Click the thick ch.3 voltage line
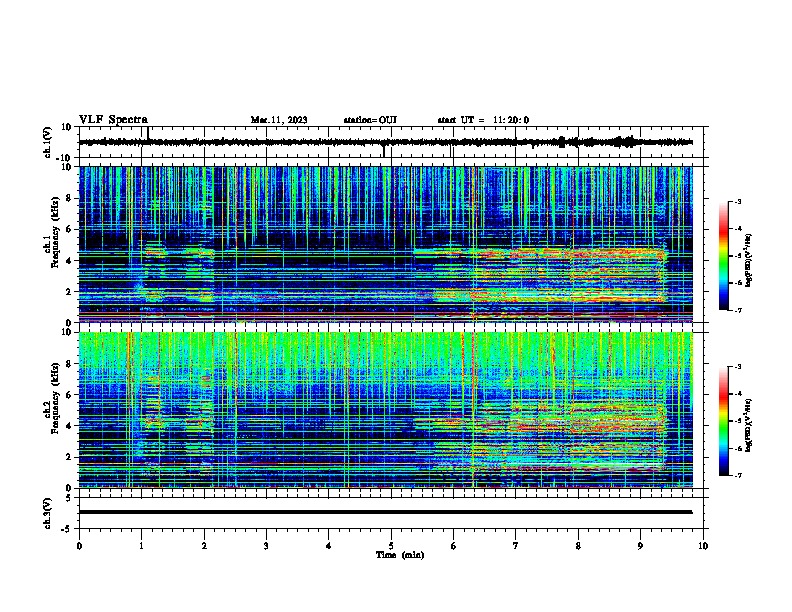Image resolution: width=792 pixels, height=612 pixels. pyautogui.click(x=386, y=512)
